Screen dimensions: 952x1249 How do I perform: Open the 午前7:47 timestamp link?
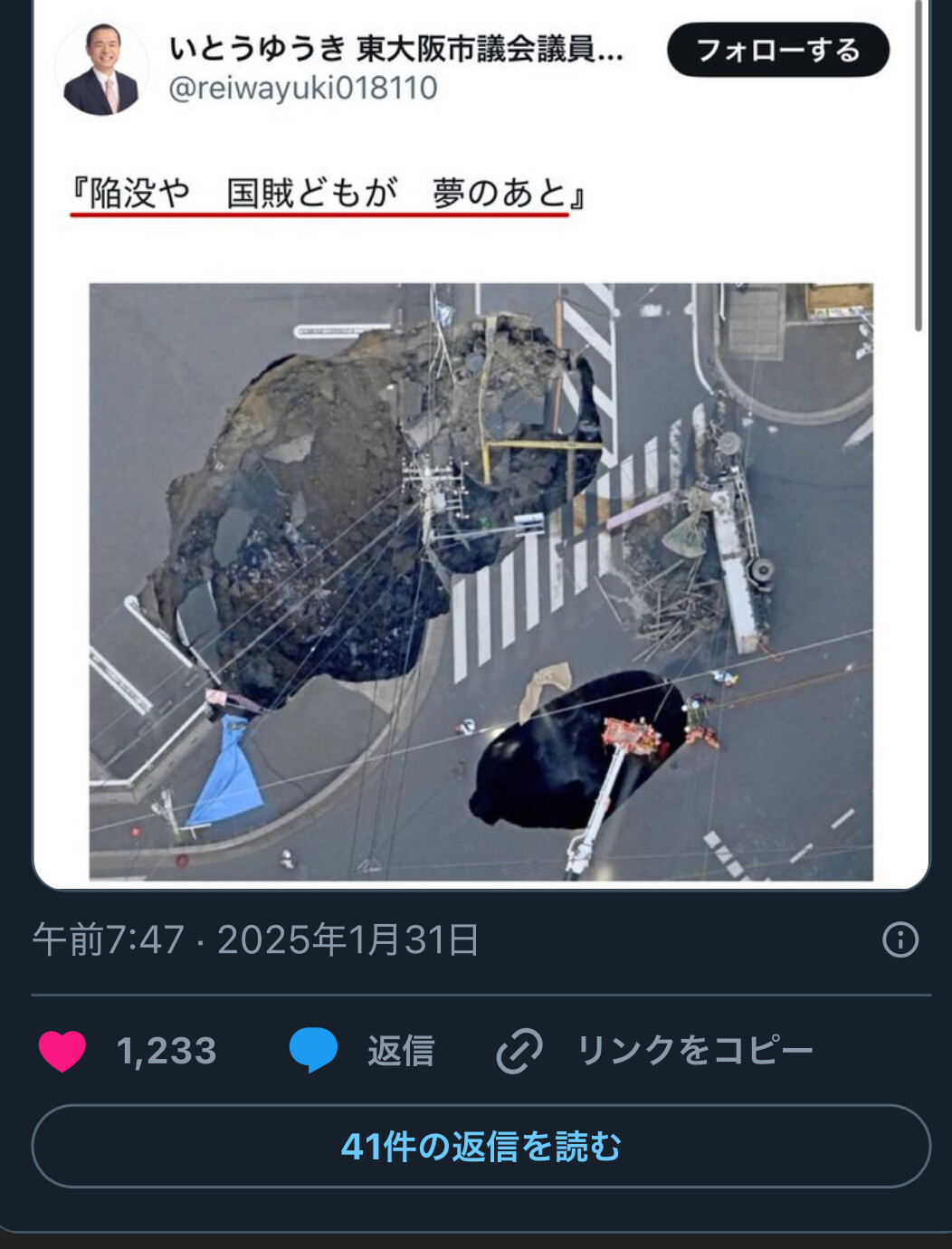coord(109,939)
